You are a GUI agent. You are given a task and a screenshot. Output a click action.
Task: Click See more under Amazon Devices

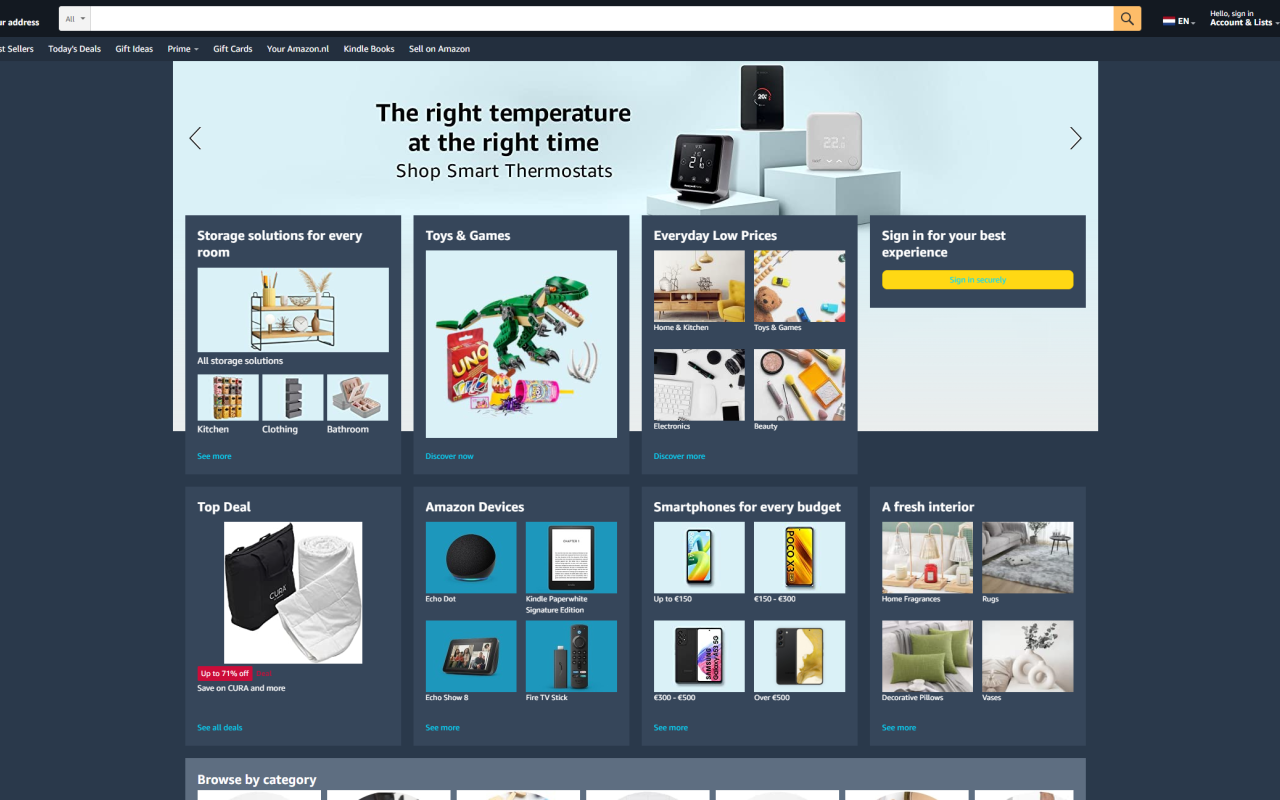click(442, 728)
